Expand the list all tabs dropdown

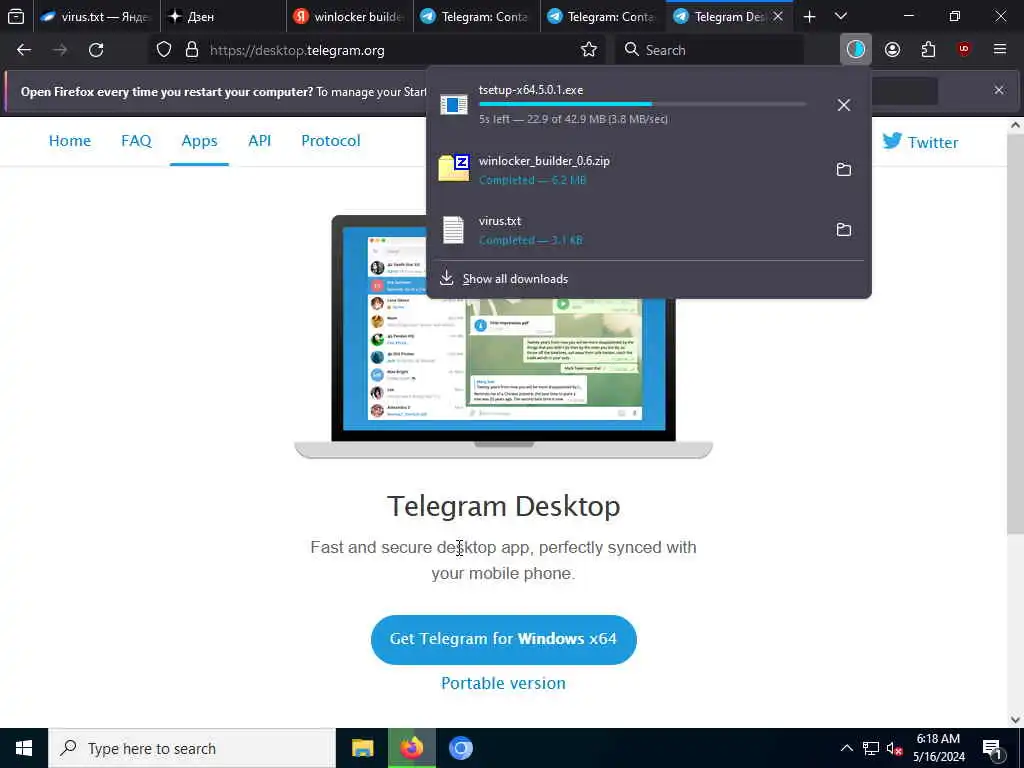(841, 17)
